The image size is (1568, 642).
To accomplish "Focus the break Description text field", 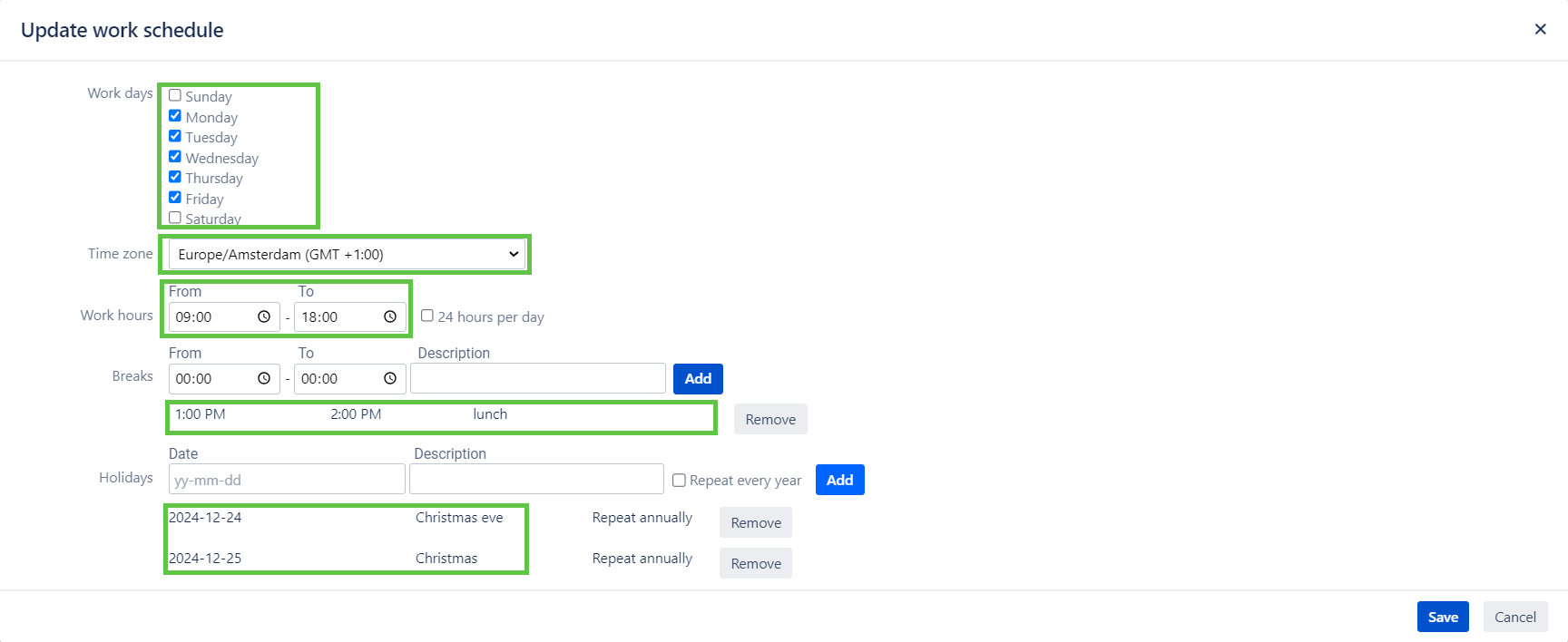I will 538,378.
